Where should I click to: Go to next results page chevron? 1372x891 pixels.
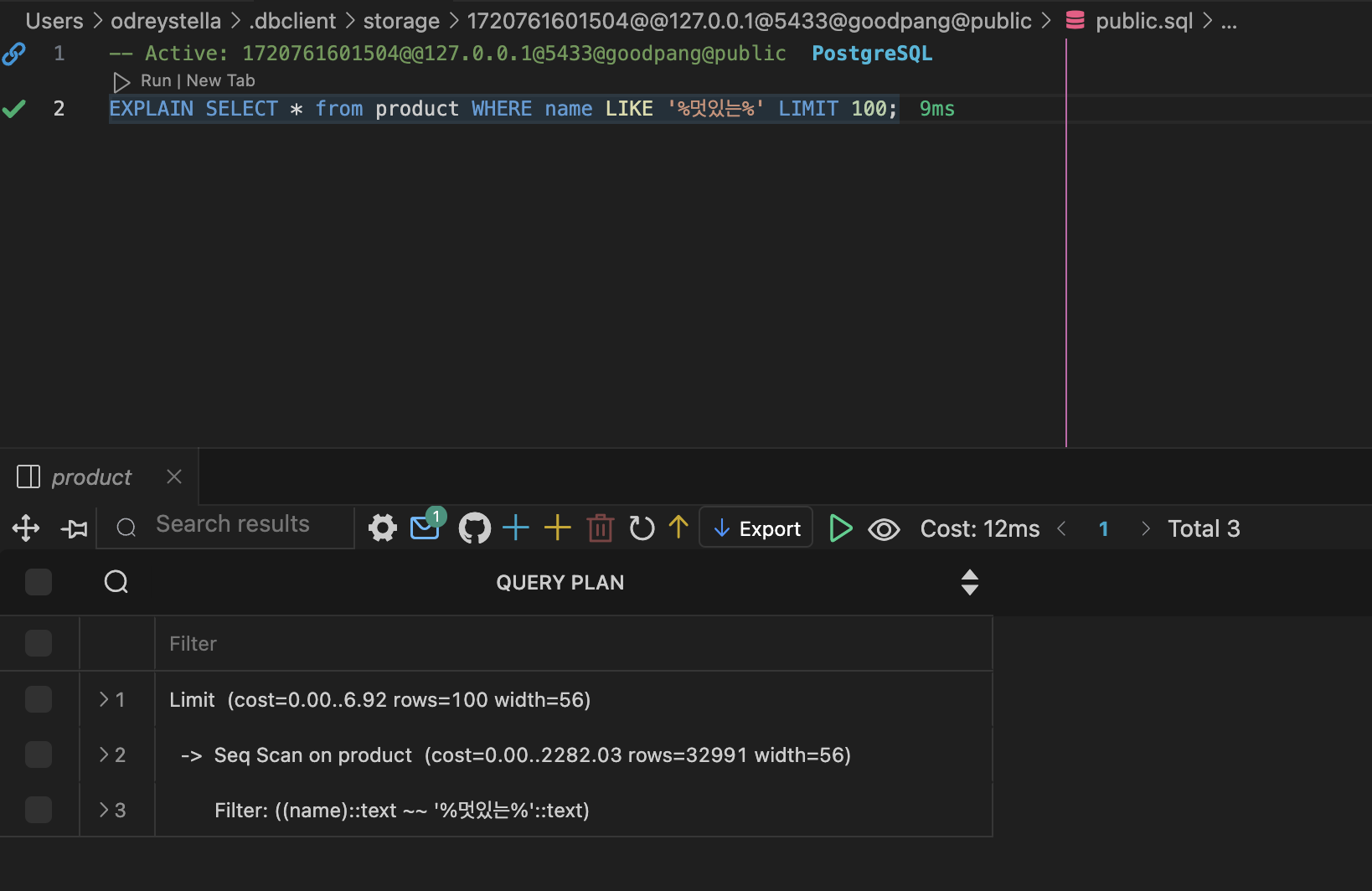pos(1146,528)
